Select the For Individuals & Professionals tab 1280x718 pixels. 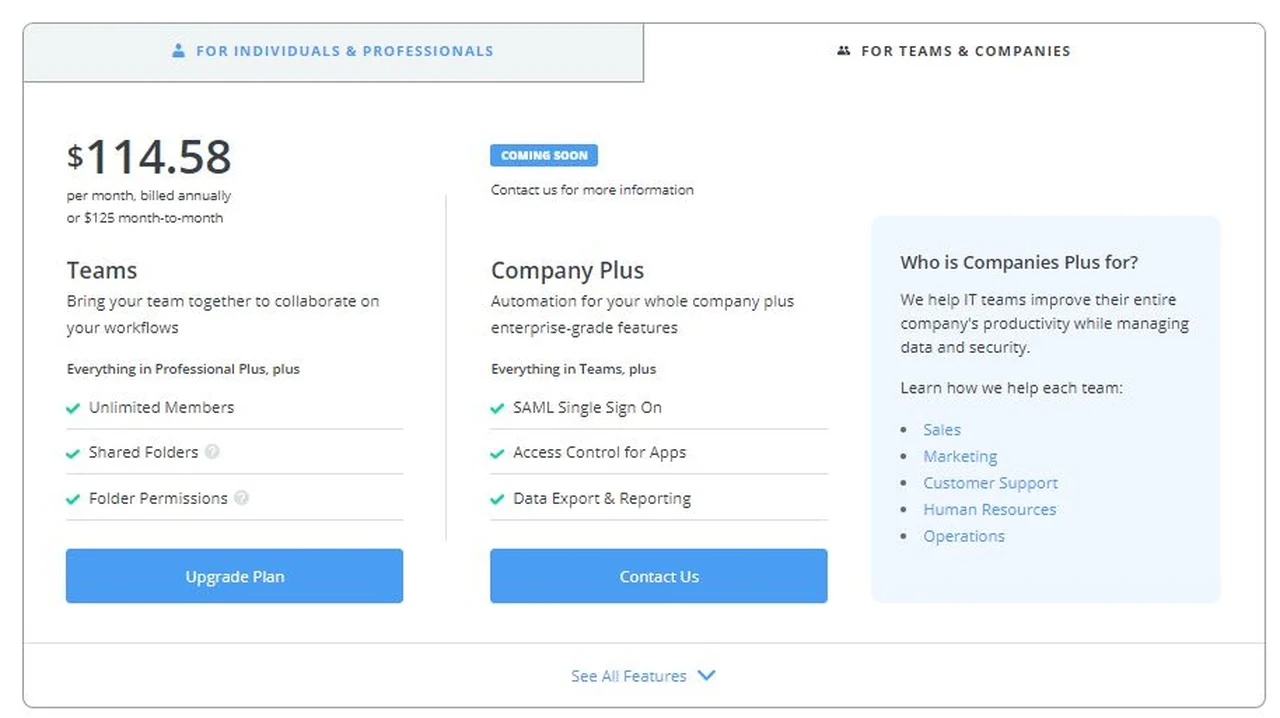332,50
